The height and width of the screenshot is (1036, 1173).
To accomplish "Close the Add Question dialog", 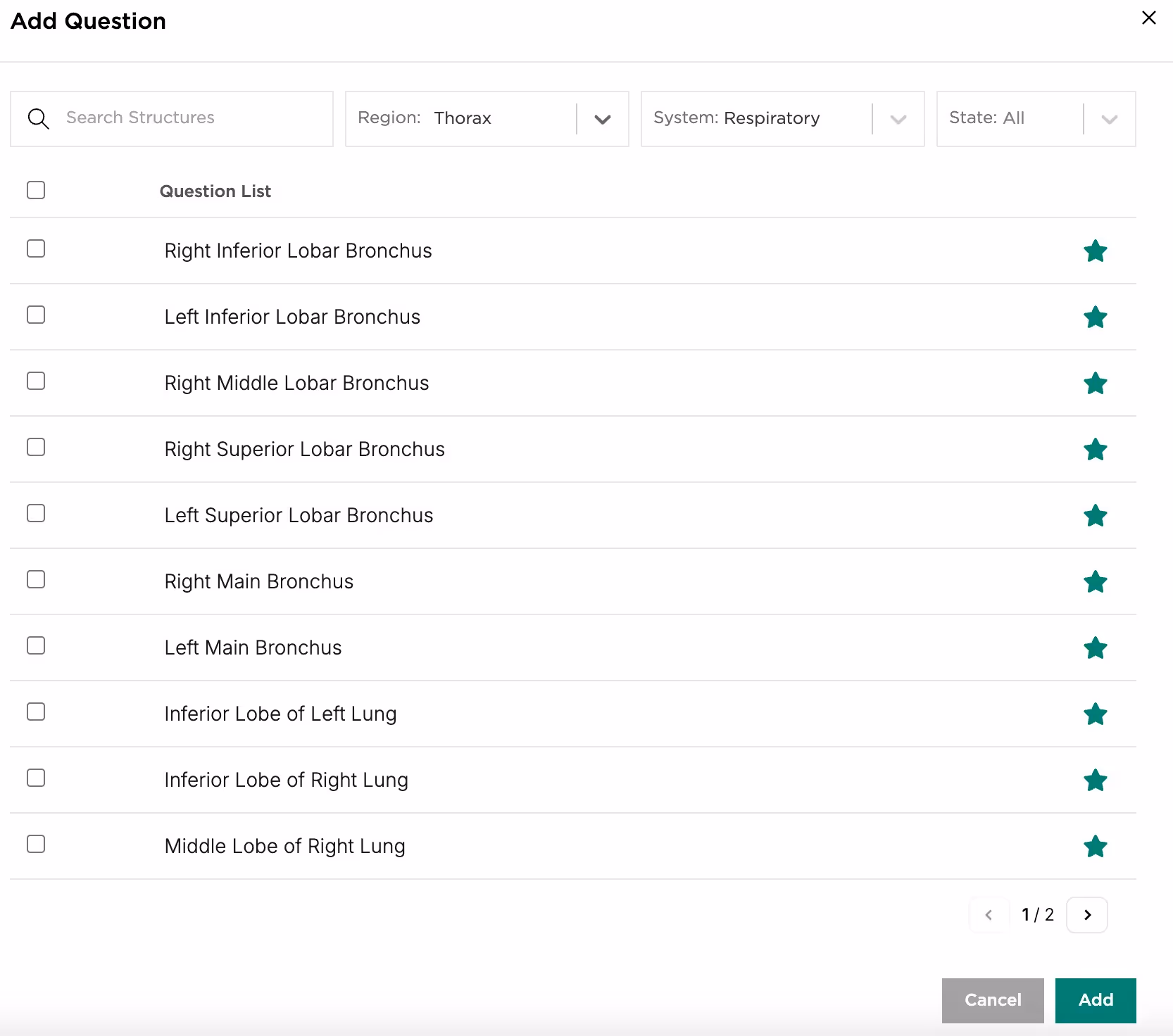I will tap(1149, 18).
